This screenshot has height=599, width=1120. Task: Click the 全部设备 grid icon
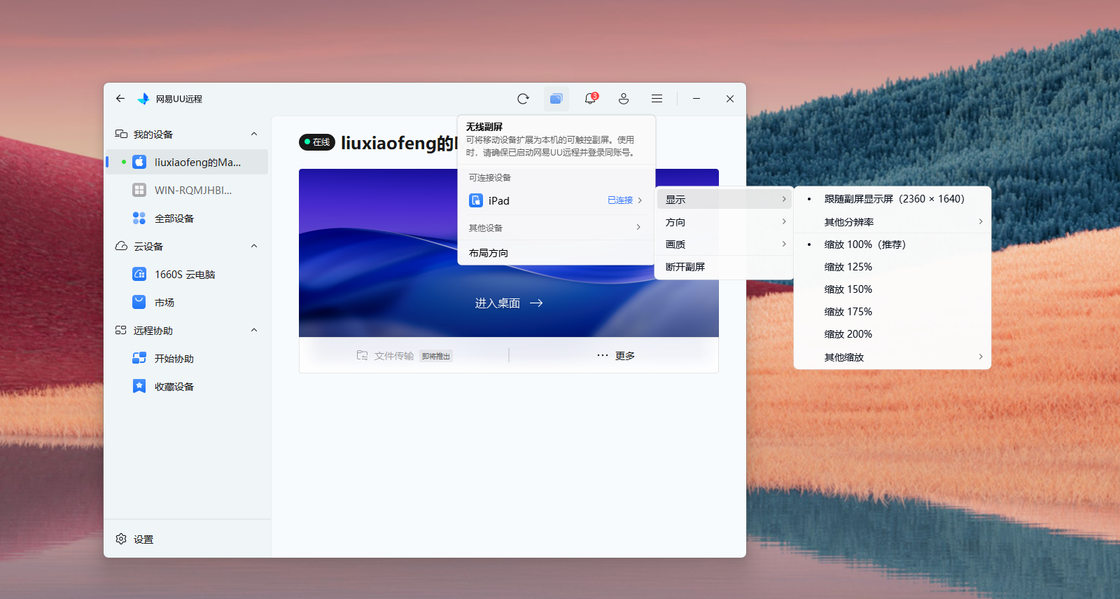tap(139, 218)
